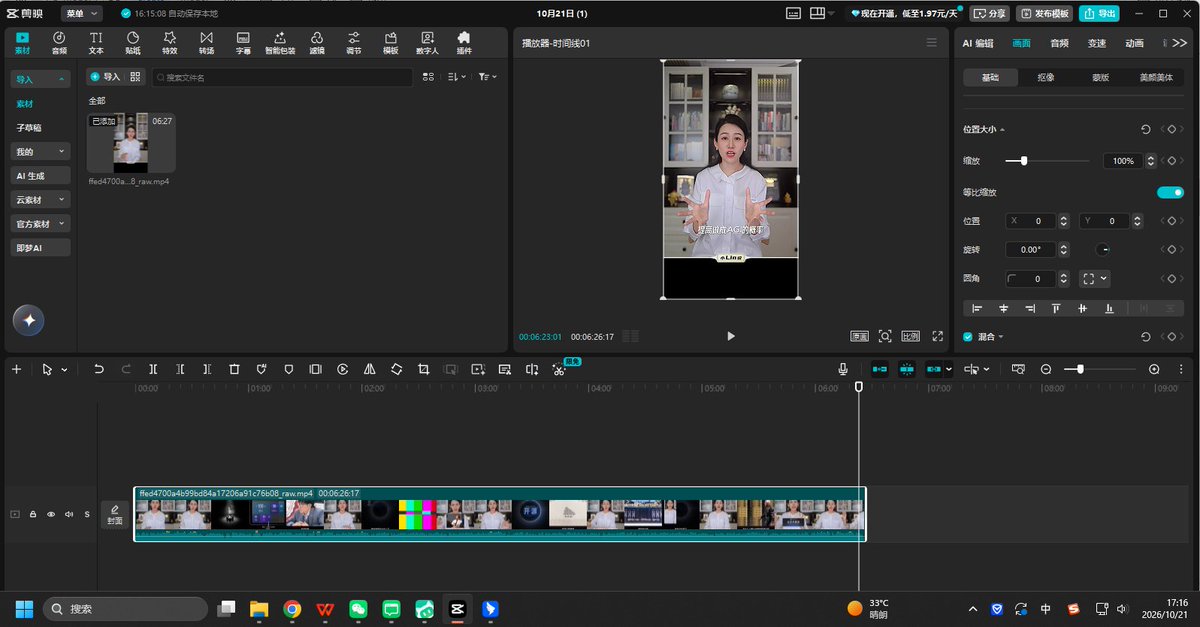This screenshot has width=1200, height=627.
Task: Delete the selected clip with trash icon
Action: tap(234, 369)
